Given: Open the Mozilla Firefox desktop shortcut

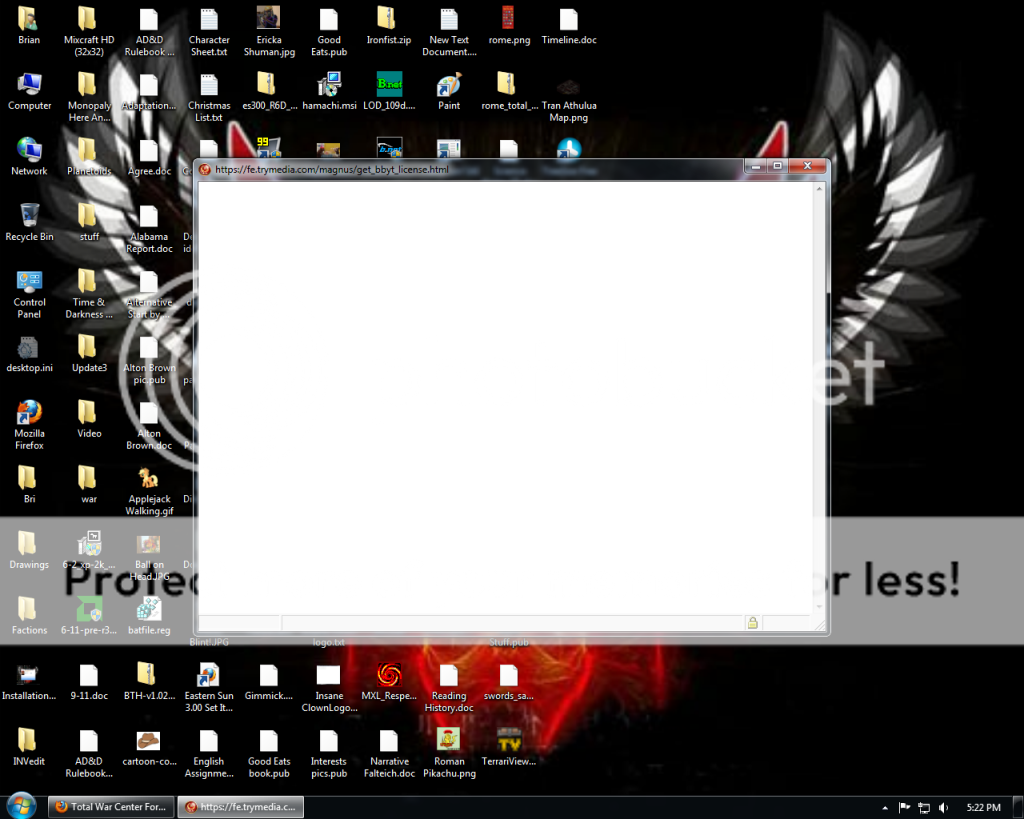Looking at the screenshot, I should (x=29, y=415).
